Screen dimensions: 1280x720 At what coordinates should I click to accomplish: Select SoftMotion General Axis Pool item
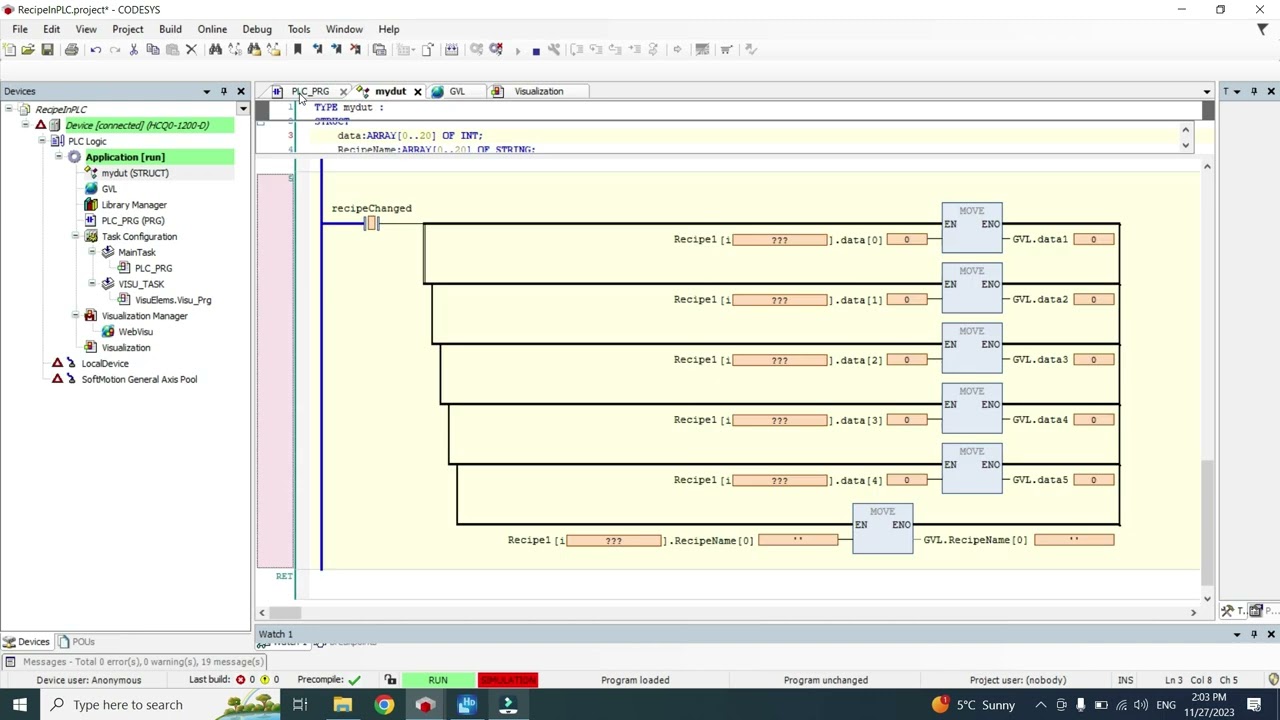139,379
